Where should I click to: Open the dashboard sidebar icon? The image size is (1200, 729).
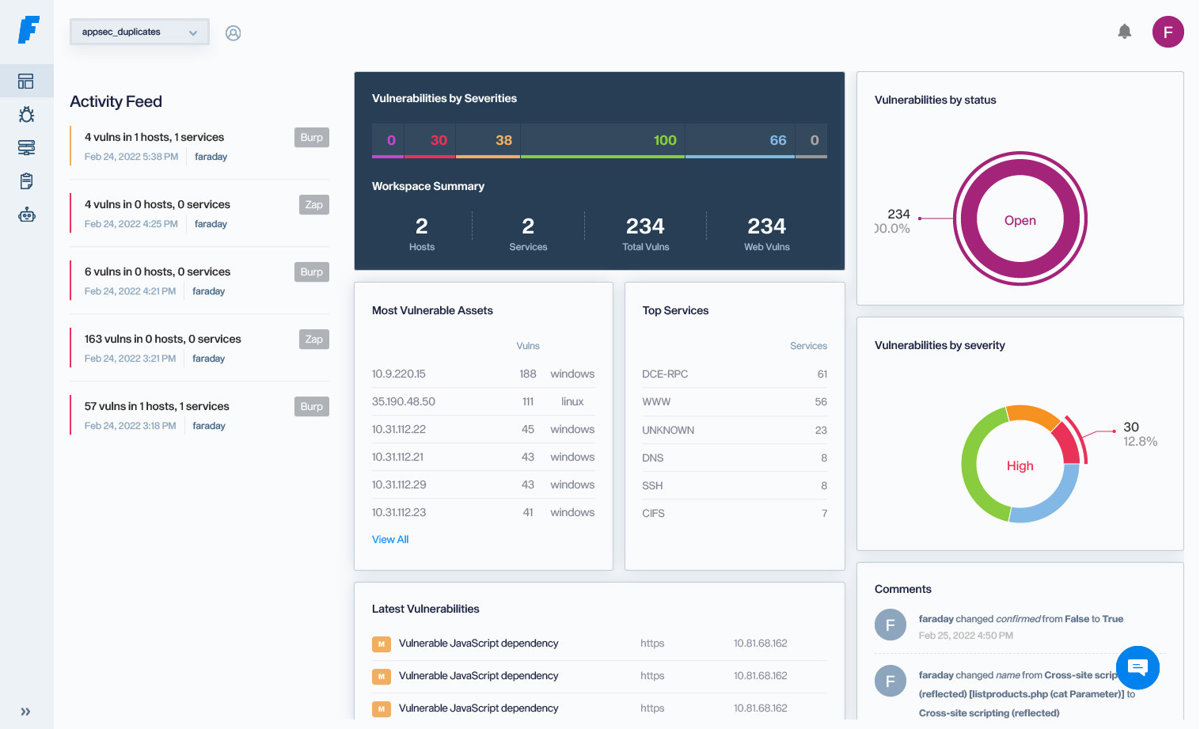(x=26, y=81)
